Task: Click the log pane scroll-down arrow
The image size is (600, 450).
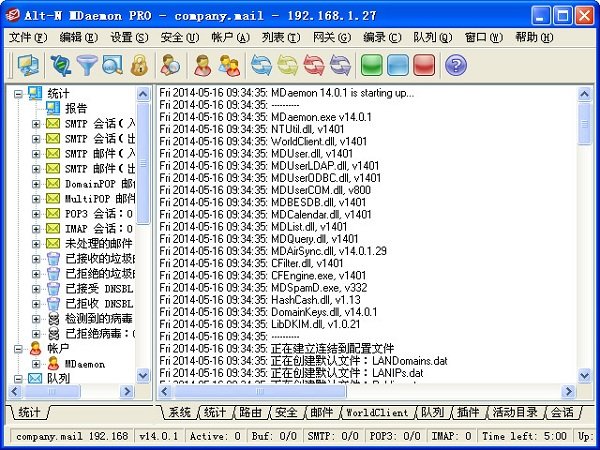Action: (x=584, y=375)
